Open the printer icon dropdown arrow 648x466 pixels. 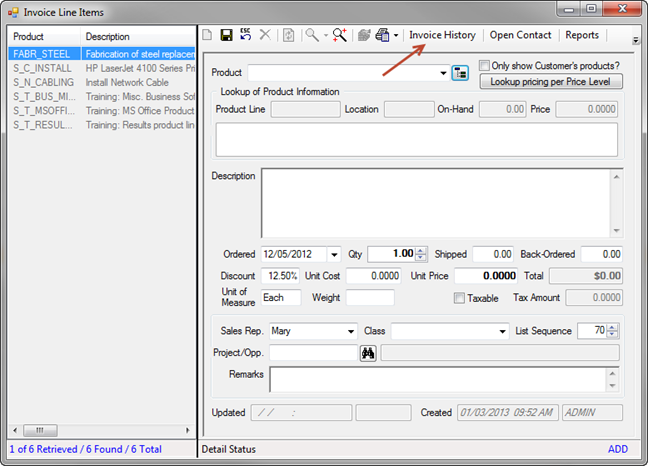pos(396,36)
